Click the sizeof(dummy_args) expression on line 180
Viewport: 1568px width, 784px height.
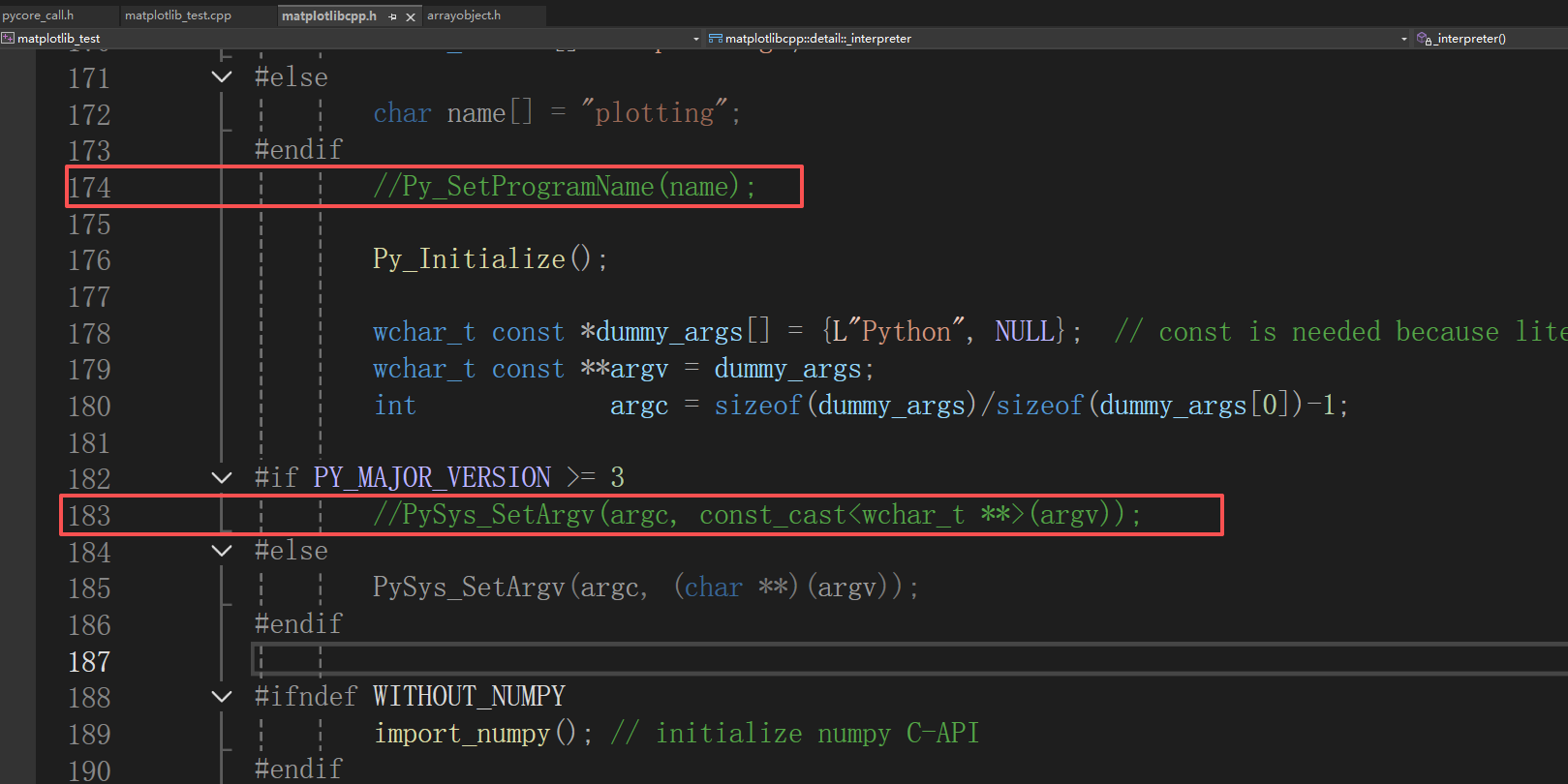[845, 405]
